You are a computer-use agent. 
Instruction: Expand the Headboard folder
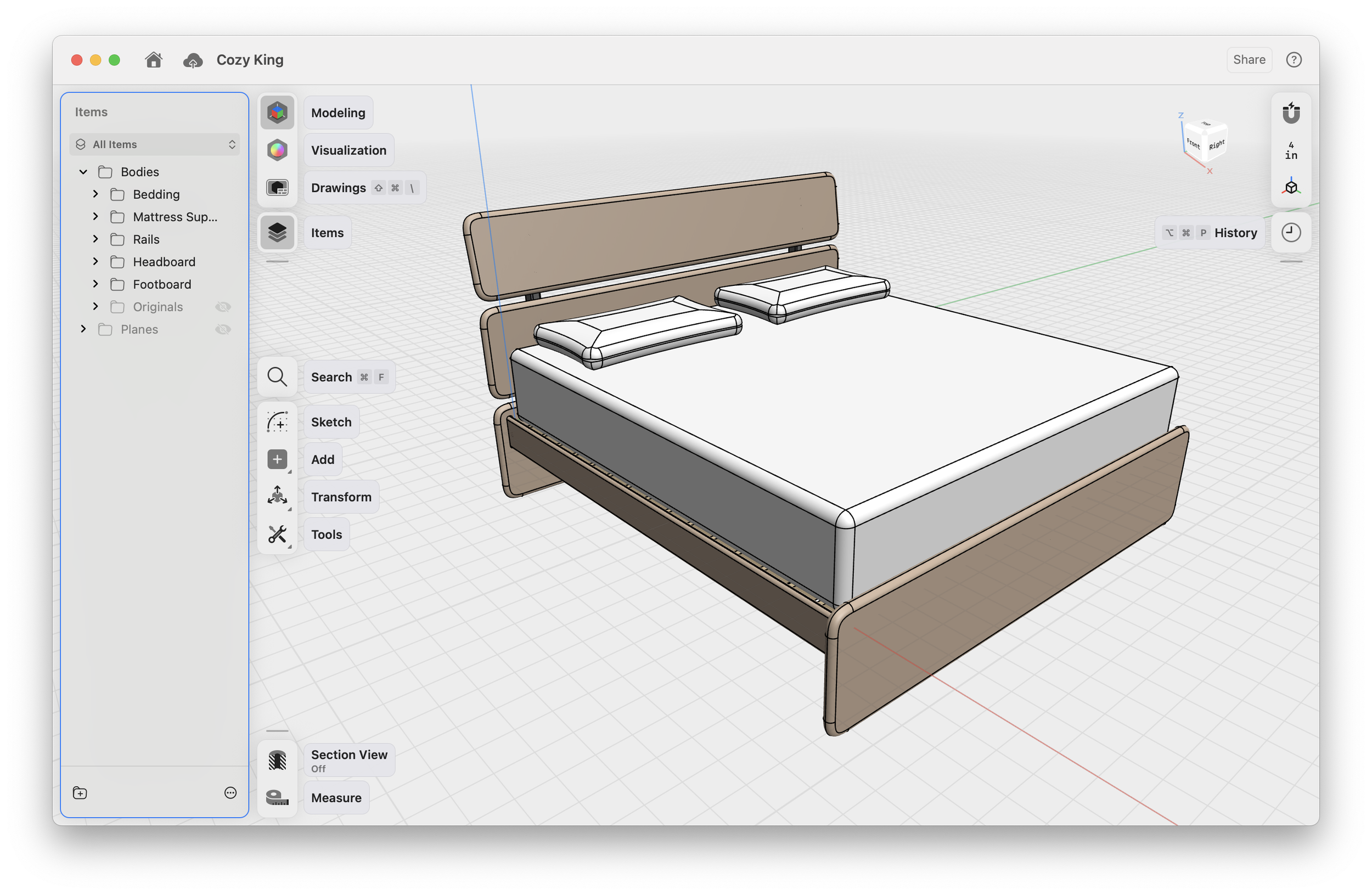click(95, 262)
